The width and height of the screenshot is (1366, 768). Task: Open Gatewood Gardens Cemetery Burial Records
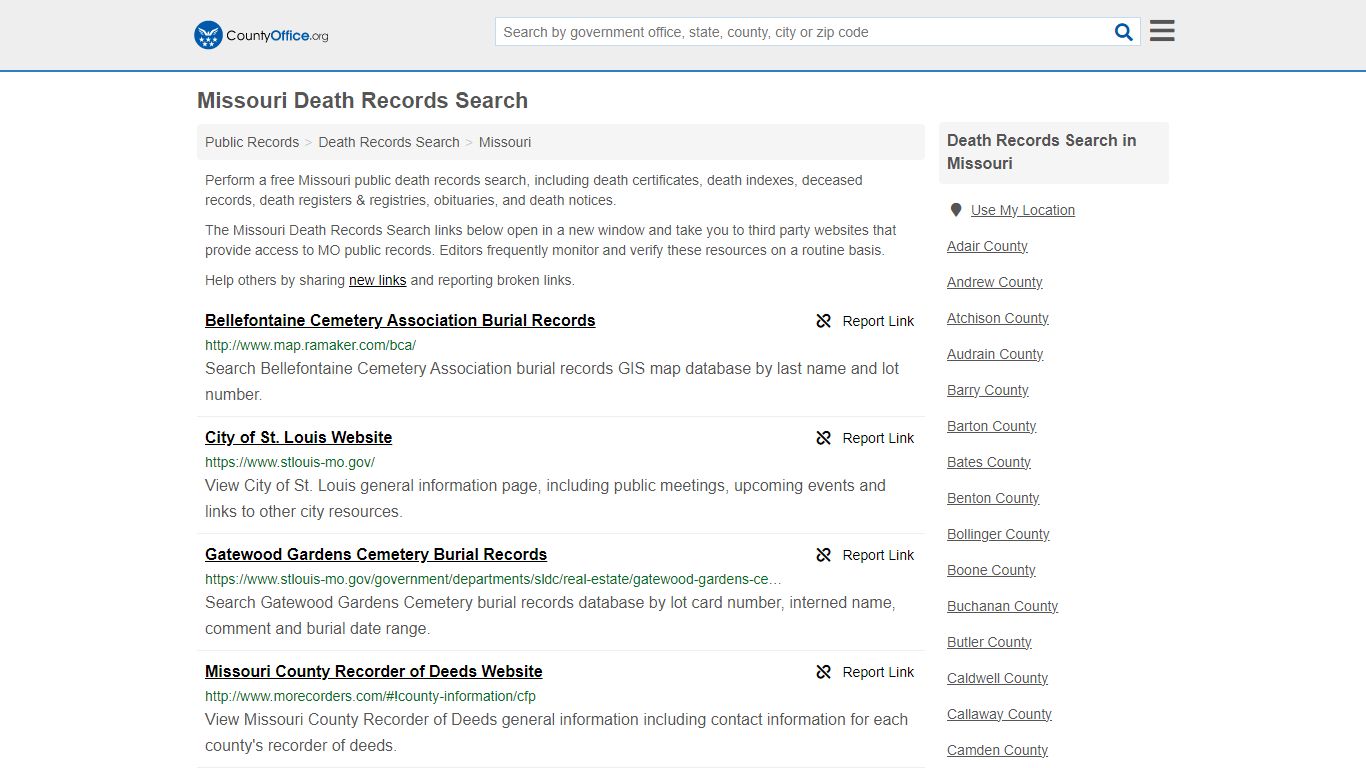point(376,554)
